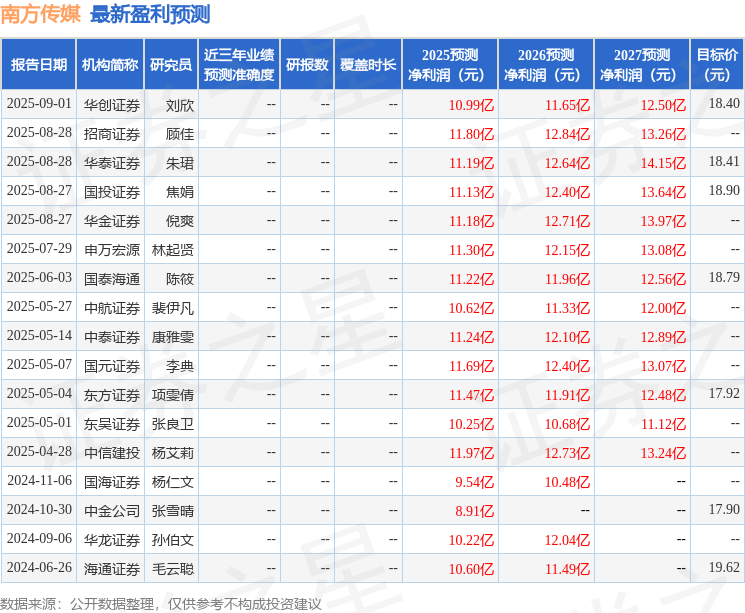
Task: Select the target price 18.41
Action: click(724, 161)
